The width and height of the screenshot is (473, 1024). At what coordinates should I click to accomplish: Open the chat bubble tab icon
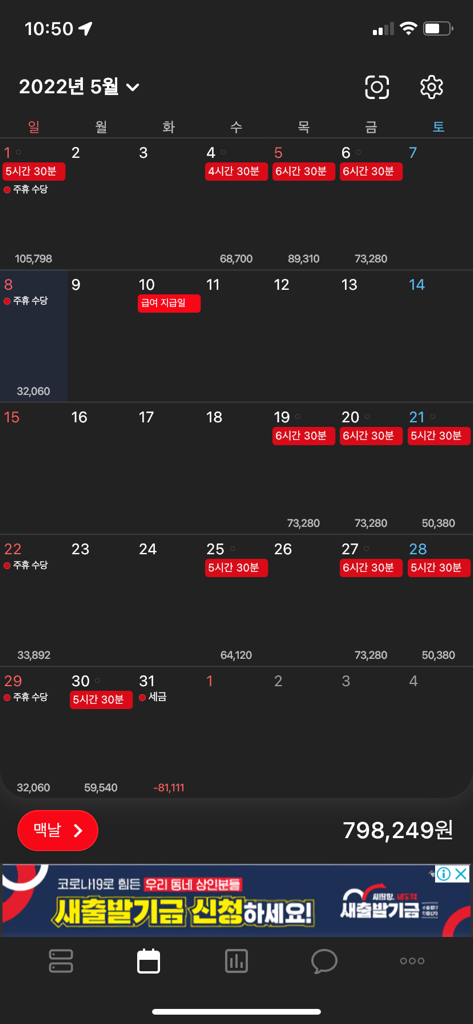pyautogui.click(x=324, y=961)
